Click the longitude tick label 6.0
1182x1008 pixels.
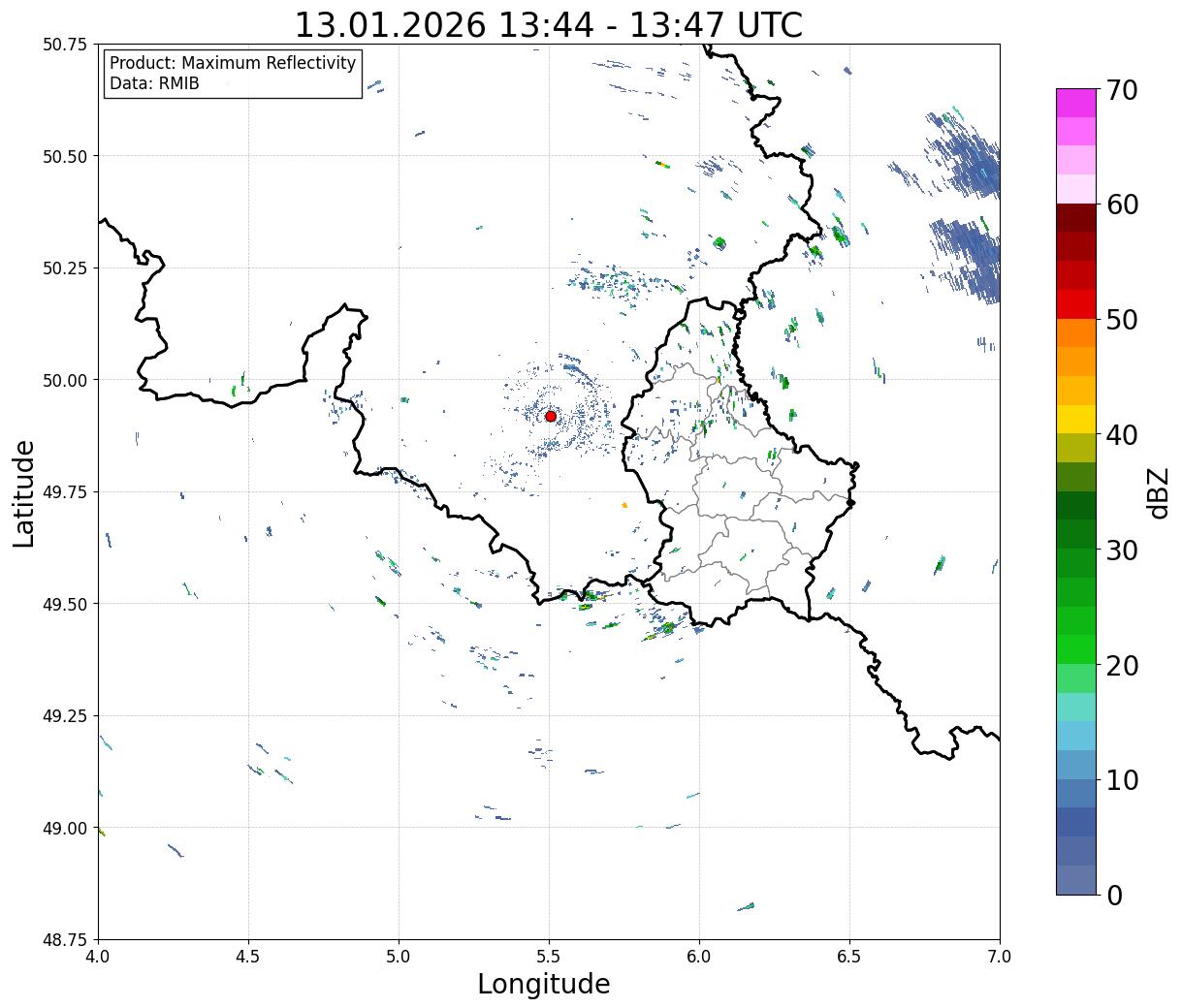click(x=699, y=957)
